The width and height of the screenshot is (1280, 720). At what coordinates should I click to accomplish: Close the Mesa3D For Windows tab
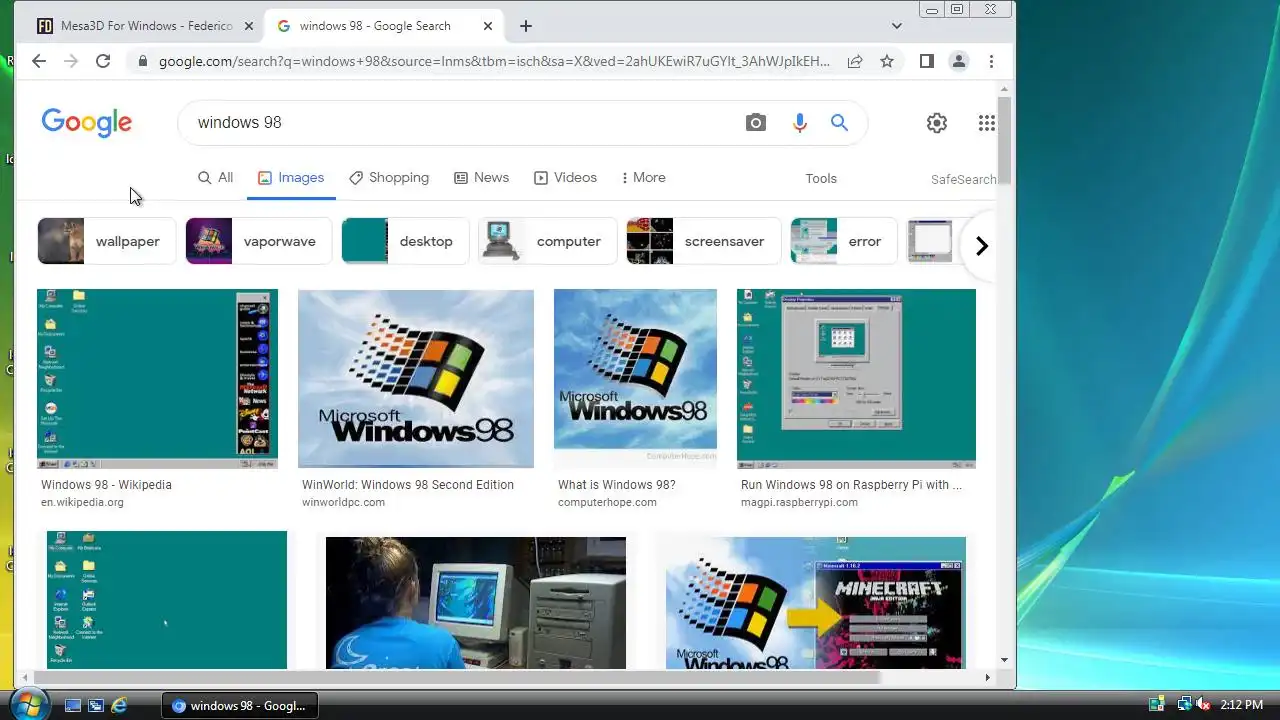249,26
